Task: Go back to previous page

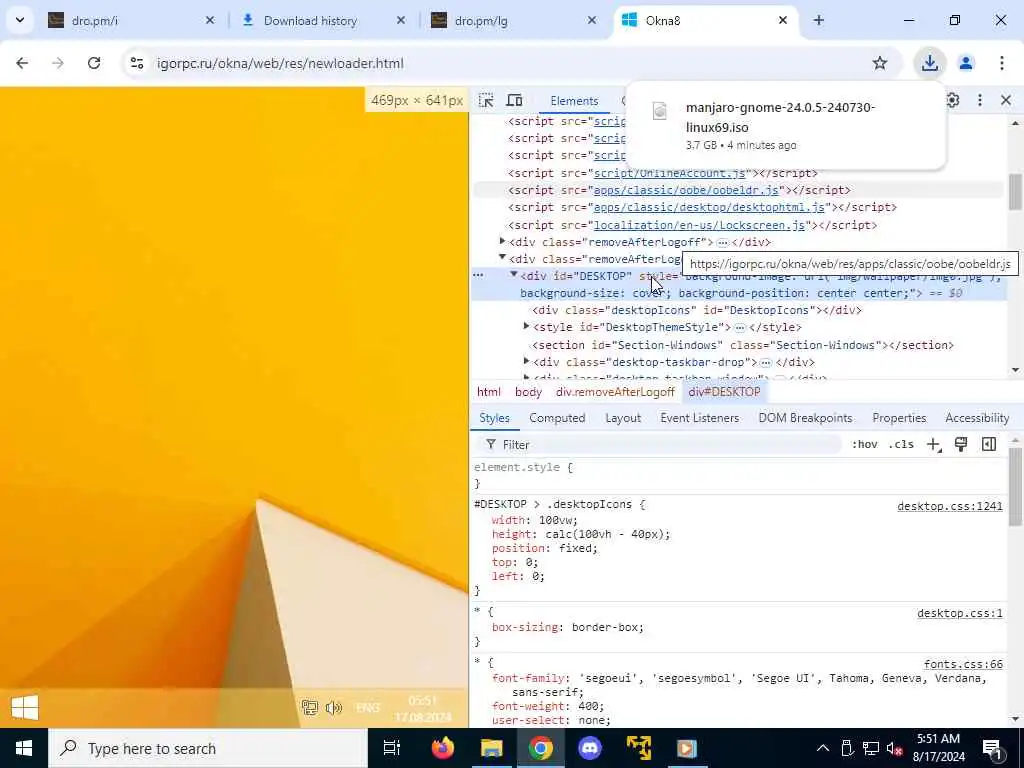Action: click(x=22, y=63)
